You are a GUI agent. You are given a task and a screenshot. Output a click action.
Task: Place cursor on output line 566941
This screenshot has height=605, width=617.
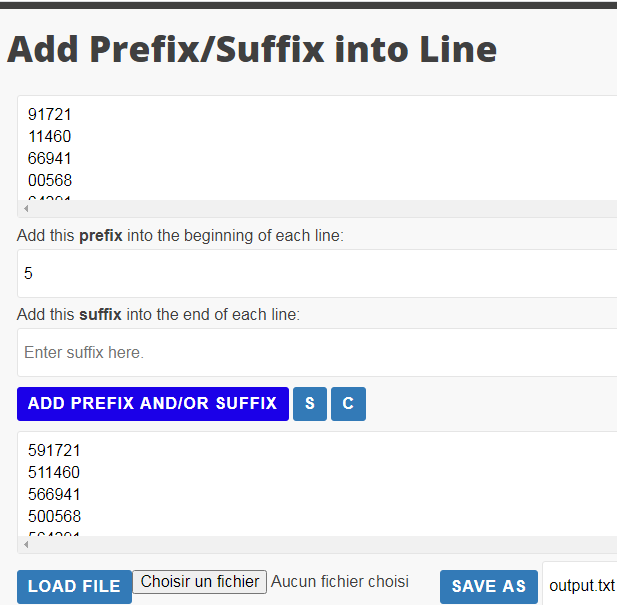coord(54,495)
